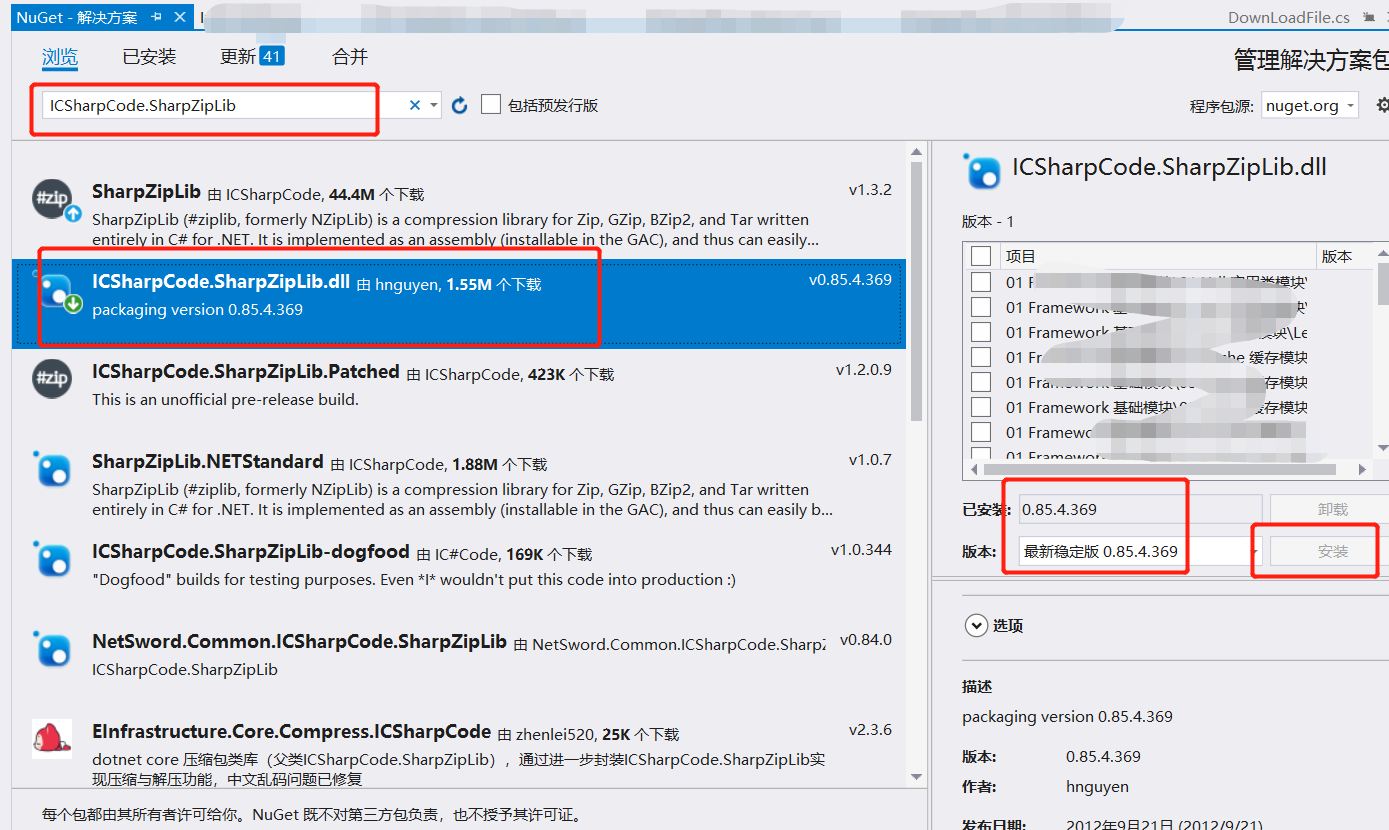This screenshot has width=1389, height=830.
Task: Click the package icon in details header
Action: coord(982,171)
